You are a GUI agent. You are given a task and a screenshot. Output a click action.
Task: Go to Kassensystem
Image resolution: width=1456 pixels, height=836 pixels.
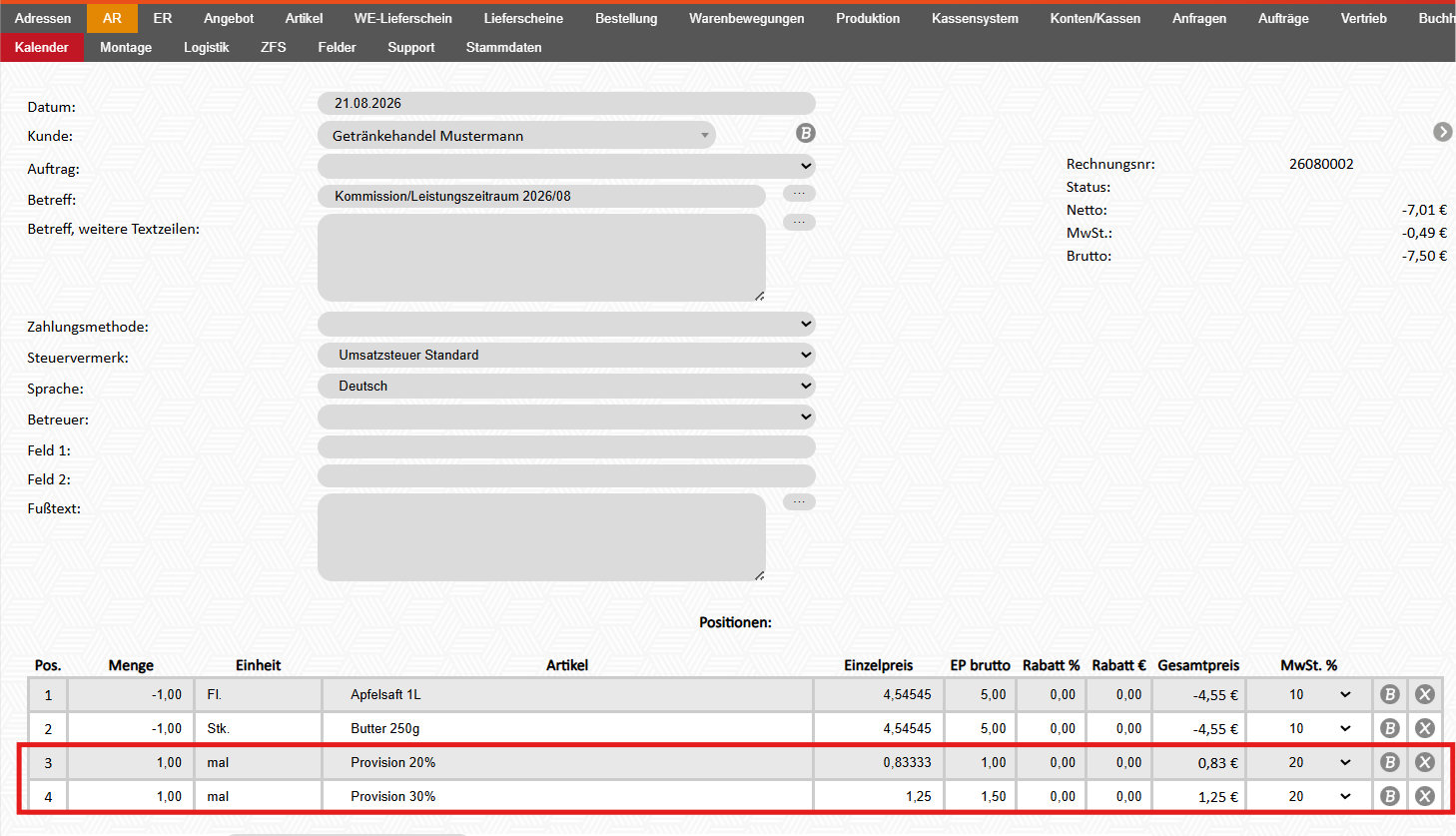pos(975,18)
